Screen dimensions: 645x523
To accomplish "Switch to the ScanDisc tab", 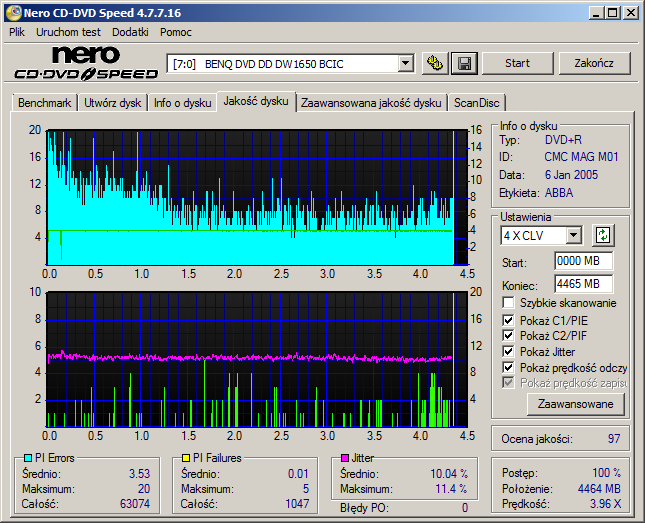I will (476, 102).
